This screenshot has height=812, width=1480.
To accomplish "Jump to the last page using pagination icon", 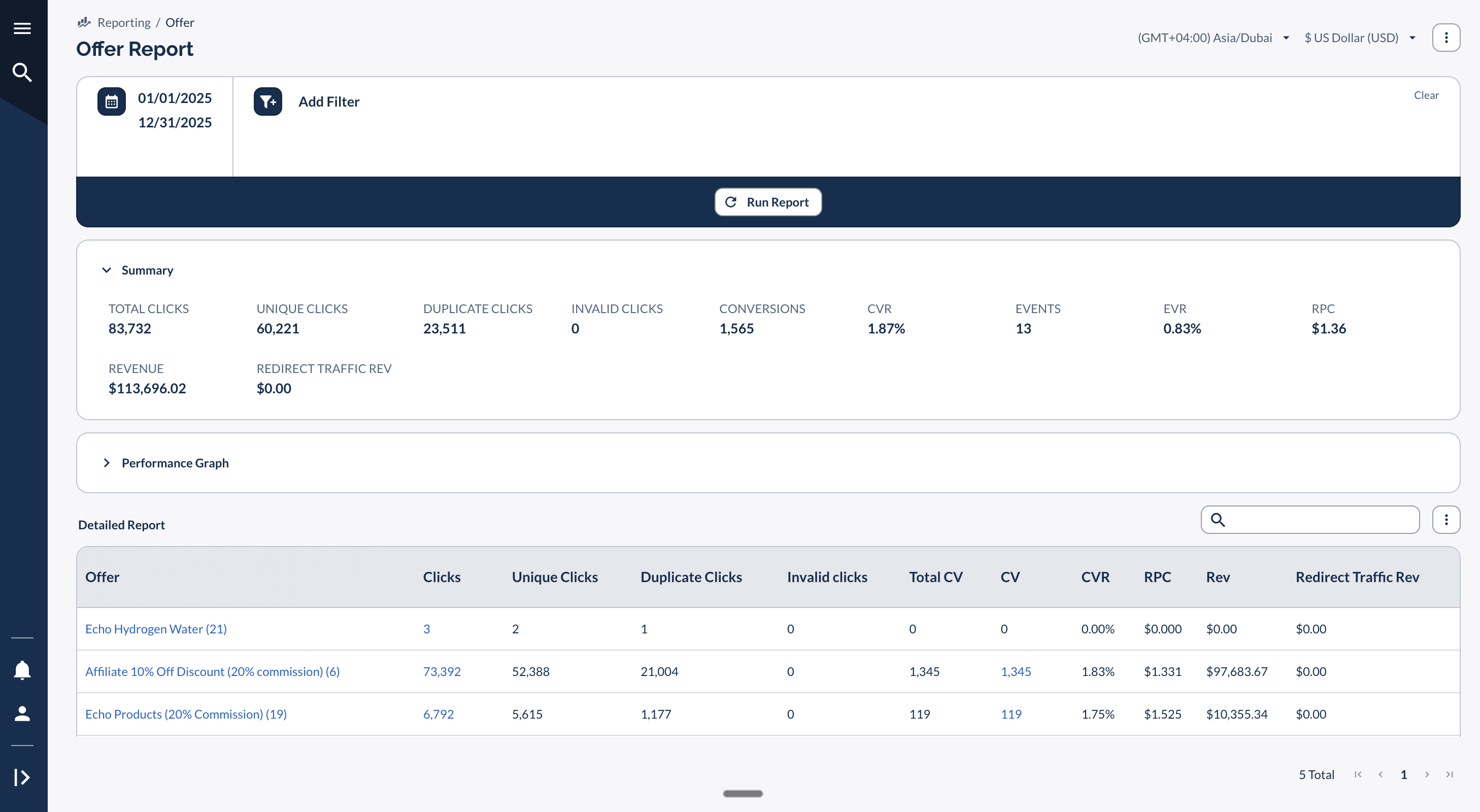I will click(x=1450, y=774).
